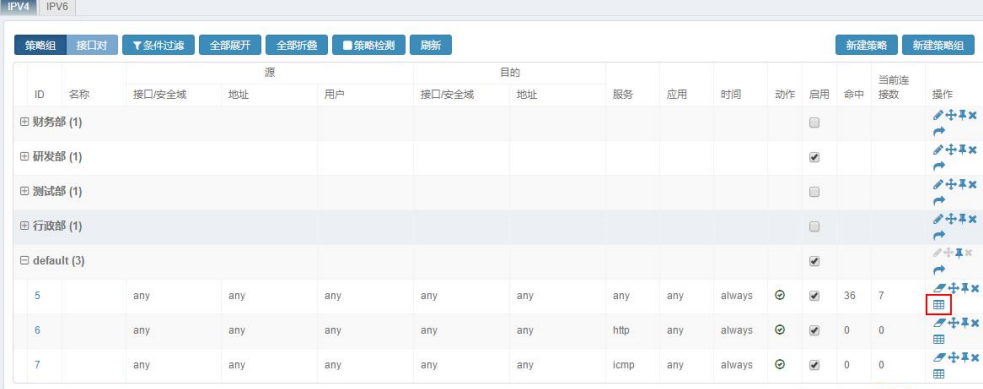Image resolution: width=983 pixels, height=389 pixels.
Task: Click the move icon for 测试部
Action: (x=950, y=184)
